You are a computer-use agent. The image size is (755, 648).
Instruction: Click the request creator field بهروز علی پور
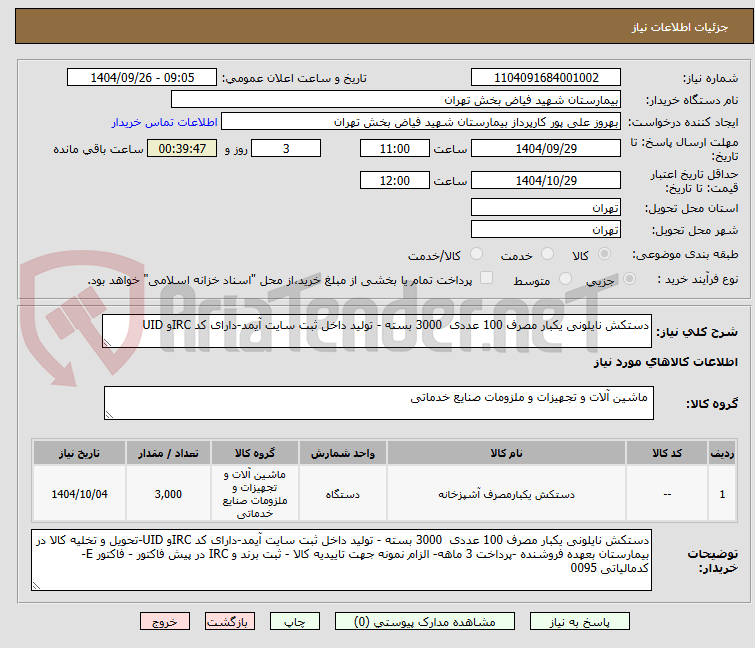click(x=421, y=122)
